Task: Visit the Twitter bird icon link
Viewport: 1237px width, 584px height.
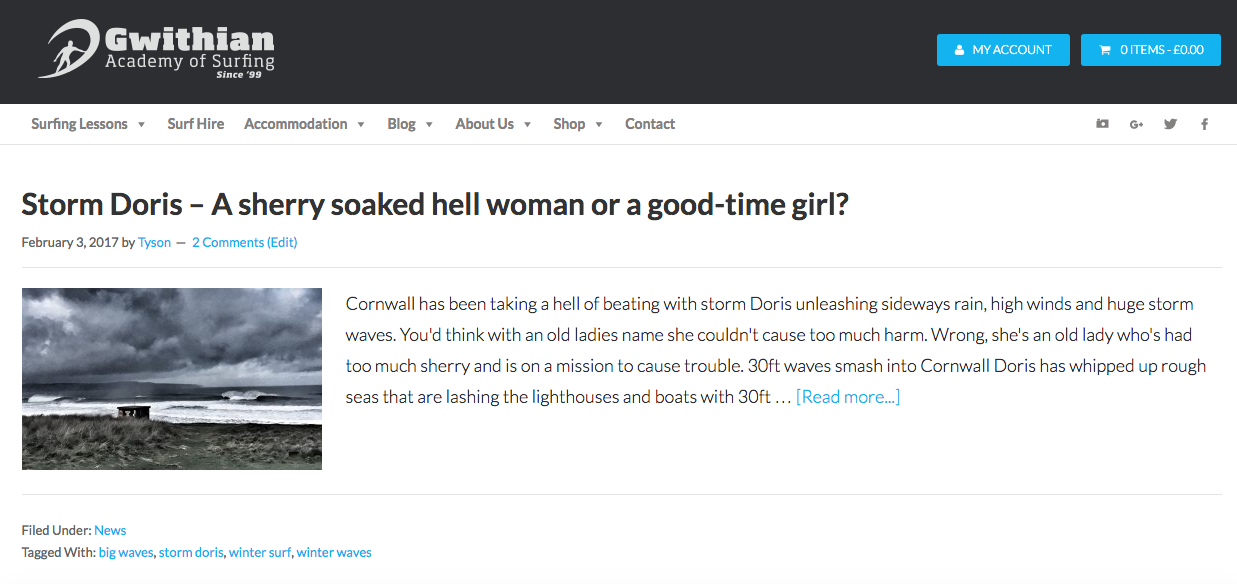Action: [x=1170, y=124]
